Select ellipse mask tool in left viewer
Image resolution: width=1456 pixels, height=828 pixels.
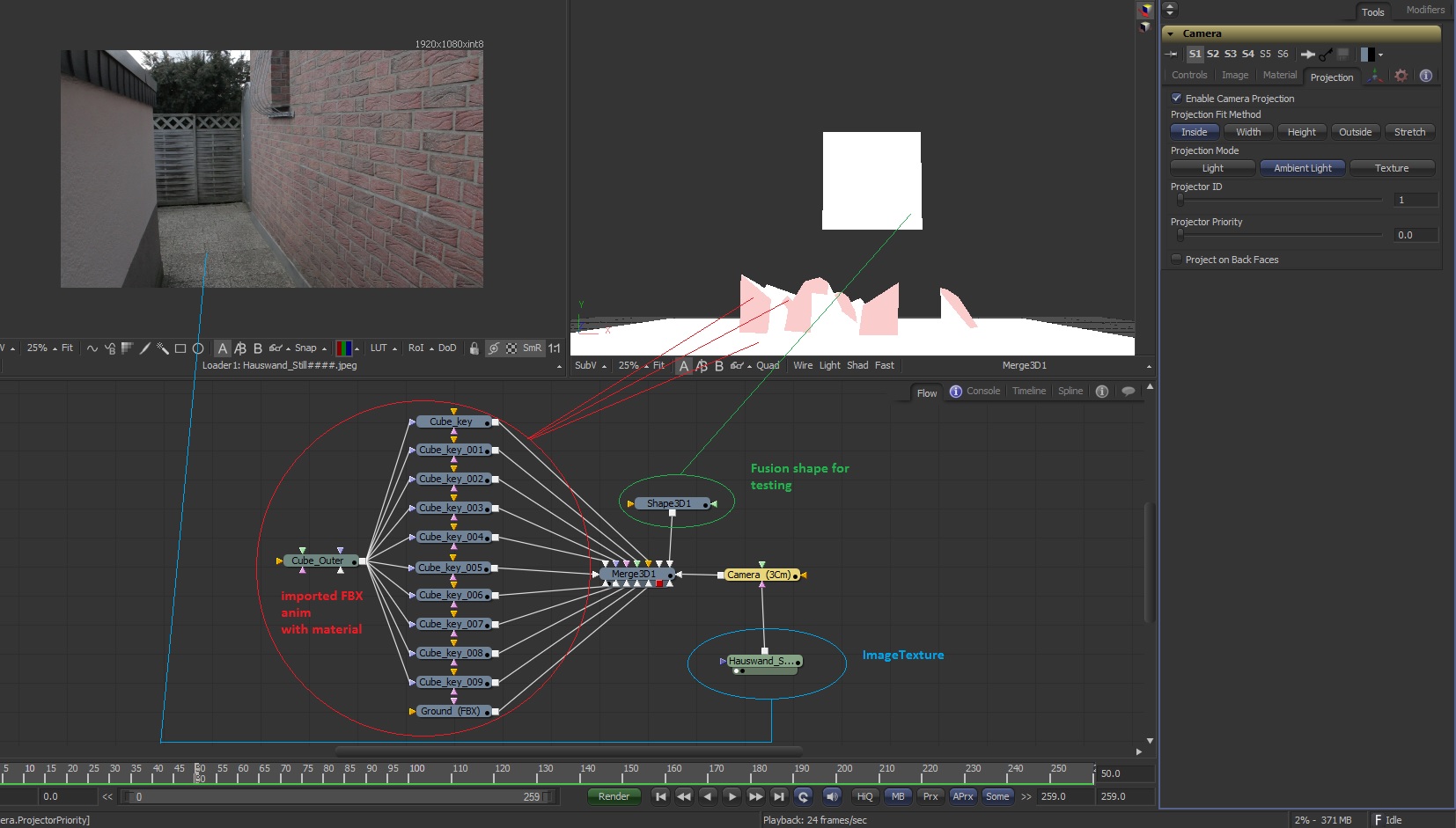click(x=198, y=348)
